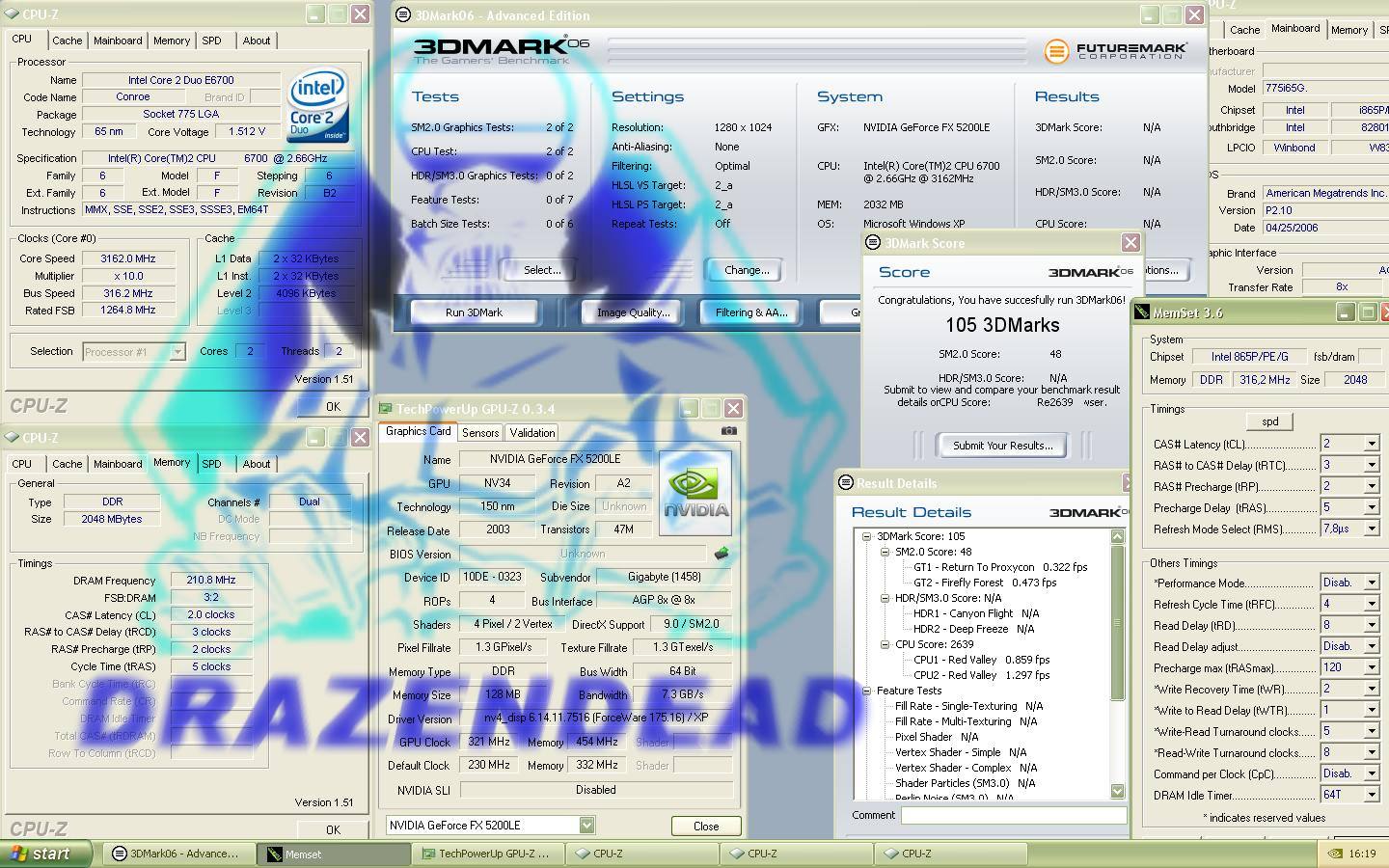Click the Image Quality... button

click(x=633, y=312)
